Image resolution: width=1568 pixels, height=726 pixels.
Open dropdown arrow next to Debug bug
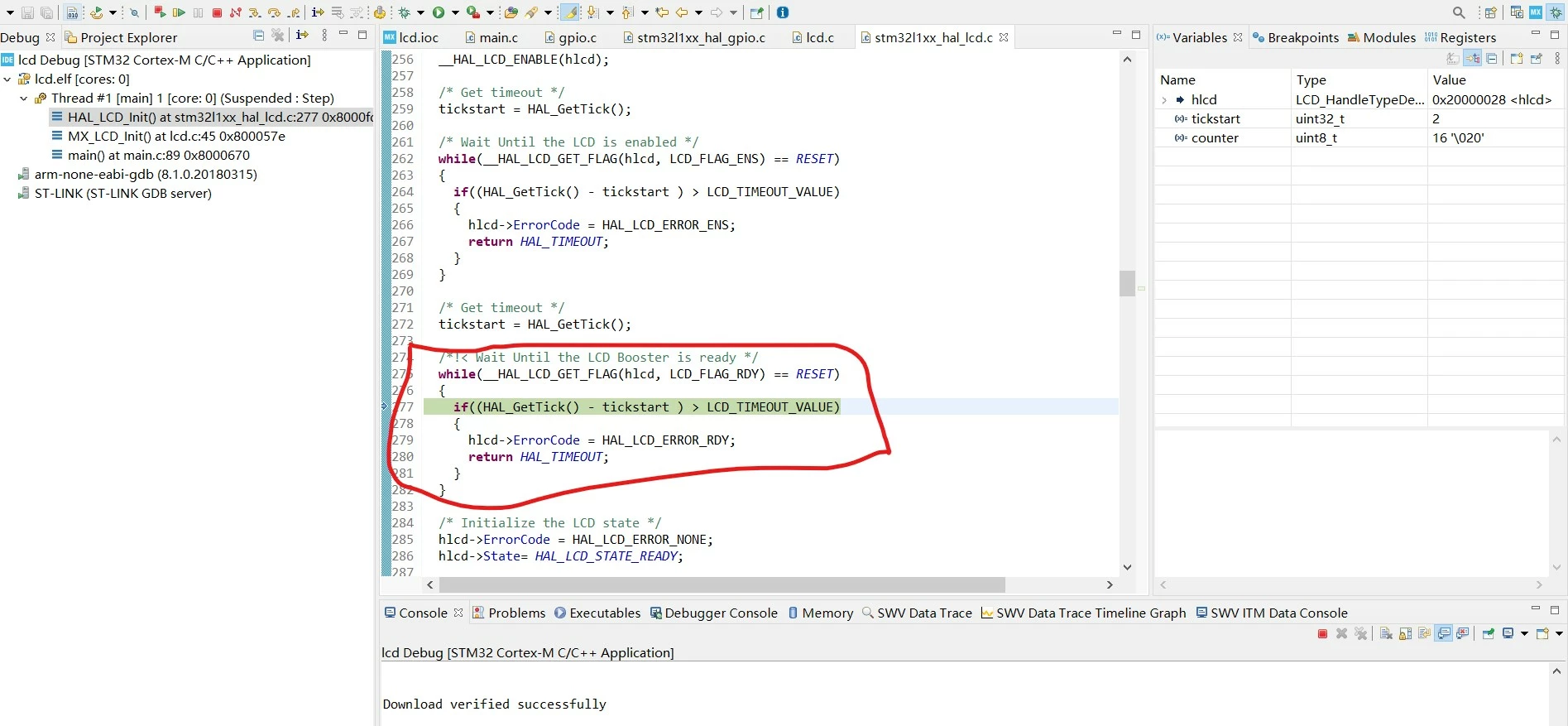(420, 12)
